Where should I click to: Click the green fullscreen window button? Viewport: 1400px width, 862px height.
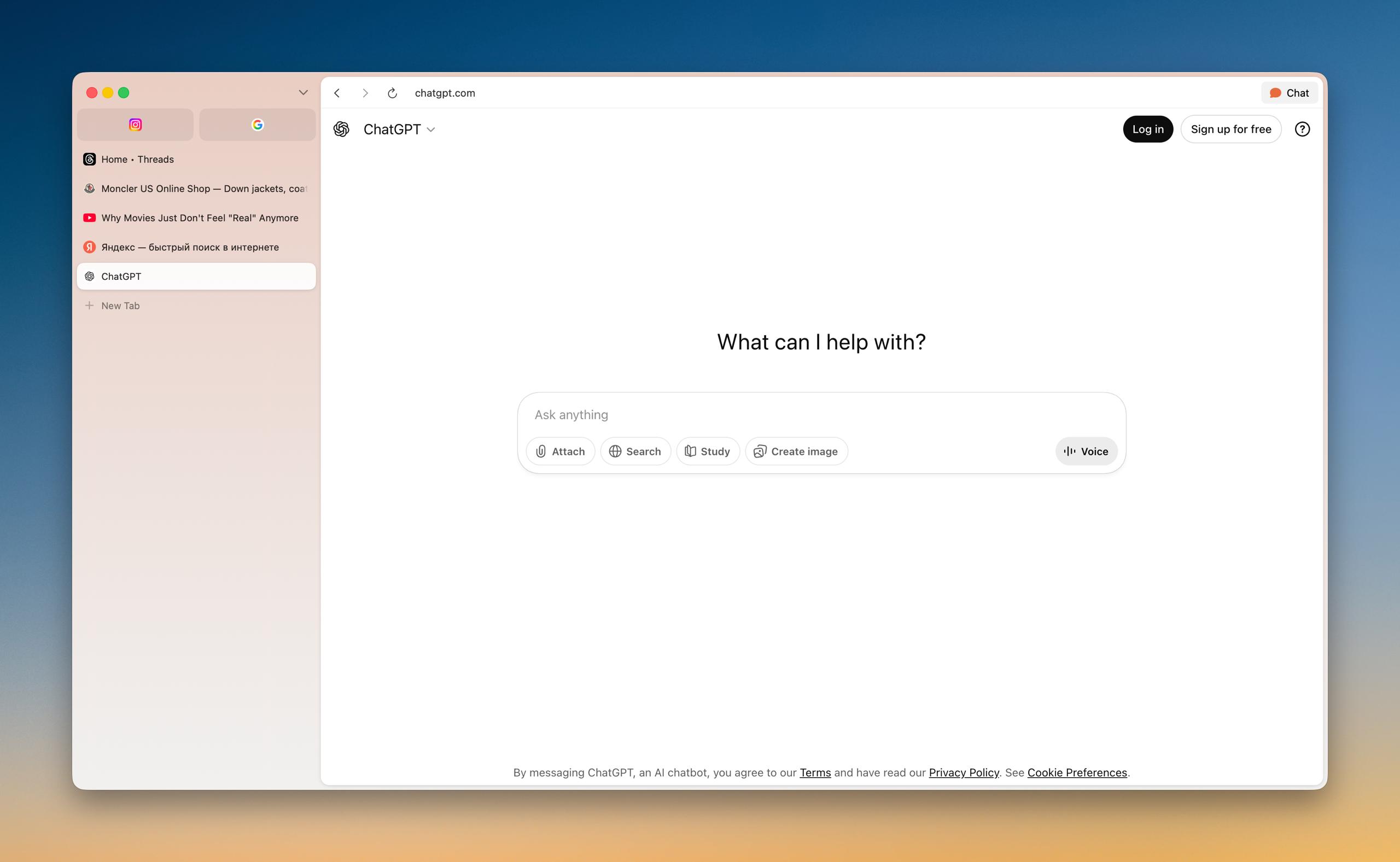click(124, 92)
